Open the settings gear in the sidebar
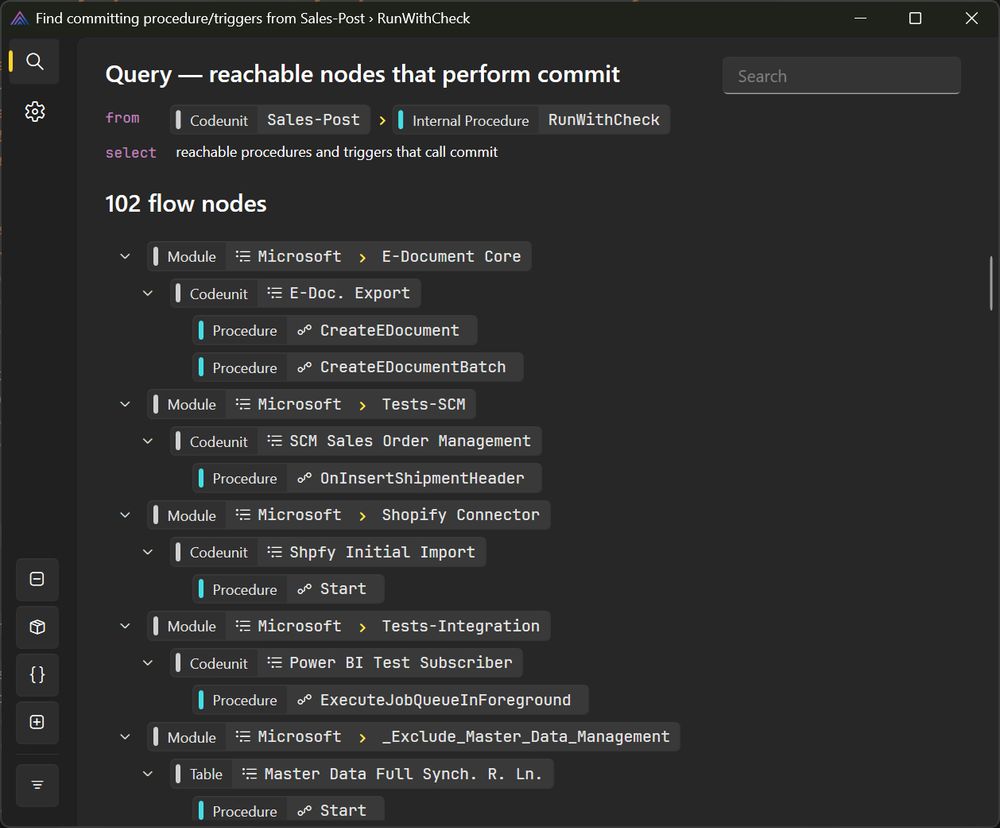 pyautogui.click(x=35, y=112)
